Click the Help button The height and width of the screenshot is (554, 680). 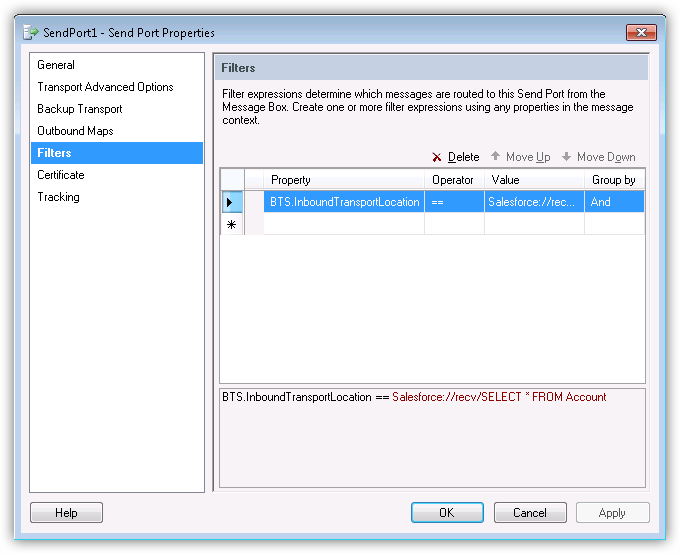[x=66, y=513]
